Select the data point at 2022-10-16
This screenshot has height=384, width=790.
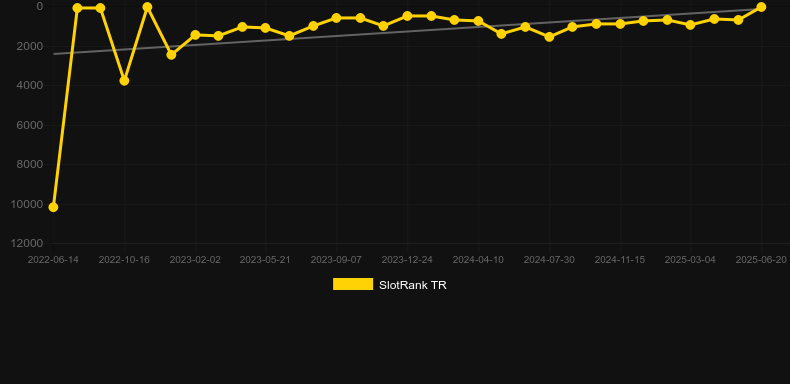[x=124, y=81]
